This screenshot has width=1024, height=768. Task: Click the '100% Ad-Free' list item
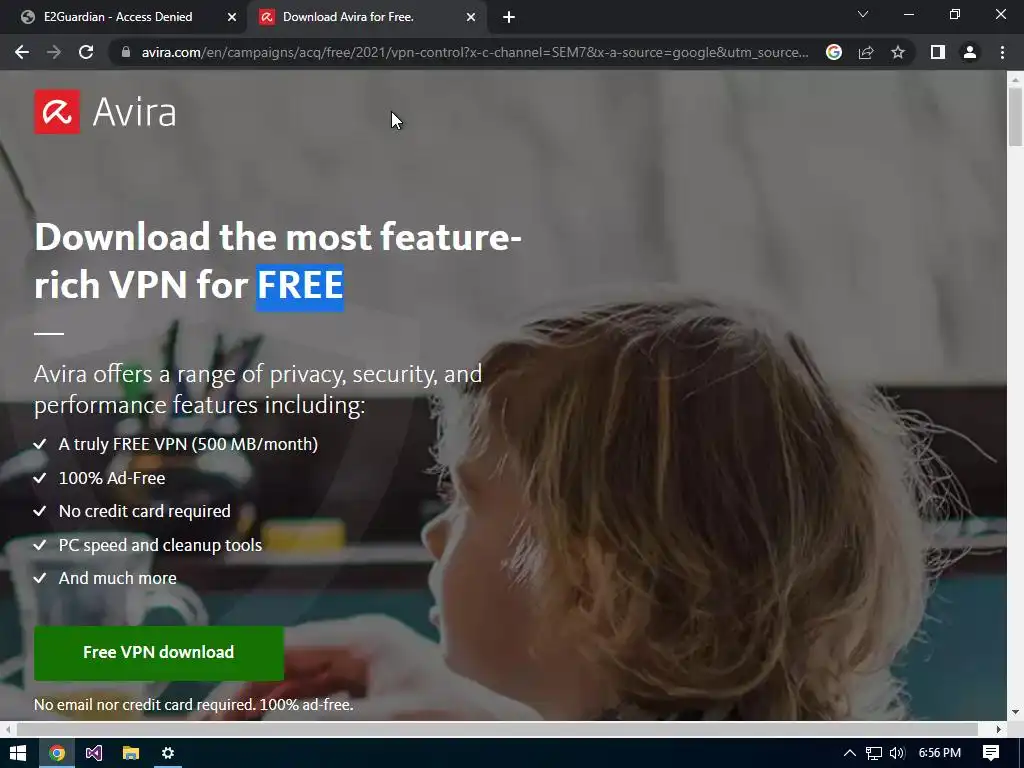tap(112, 478)
